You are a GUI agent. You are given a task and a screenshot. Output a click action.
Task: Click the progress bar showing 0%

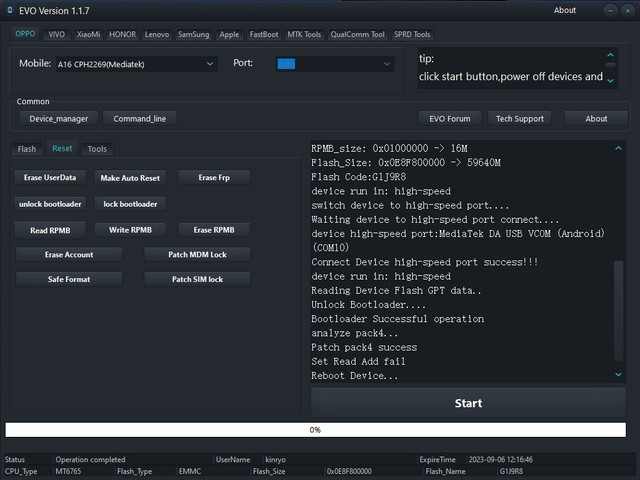(x=314, y=430)
